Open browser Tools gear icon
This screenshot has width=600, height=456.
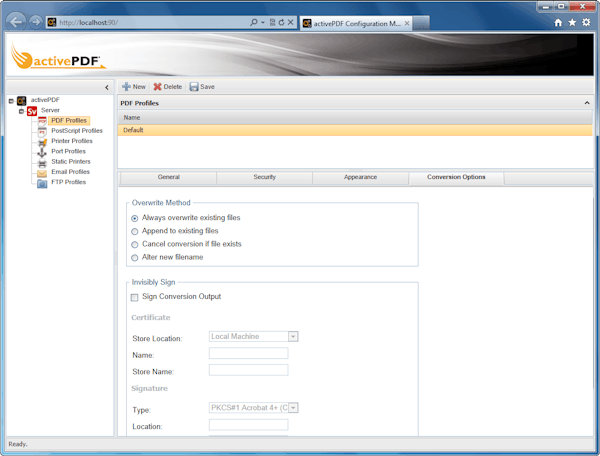point(586,22)
